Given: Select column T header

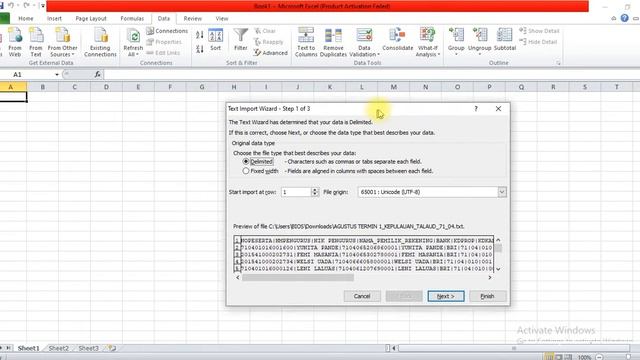Looking at the screenshot, I should [617, 87].
